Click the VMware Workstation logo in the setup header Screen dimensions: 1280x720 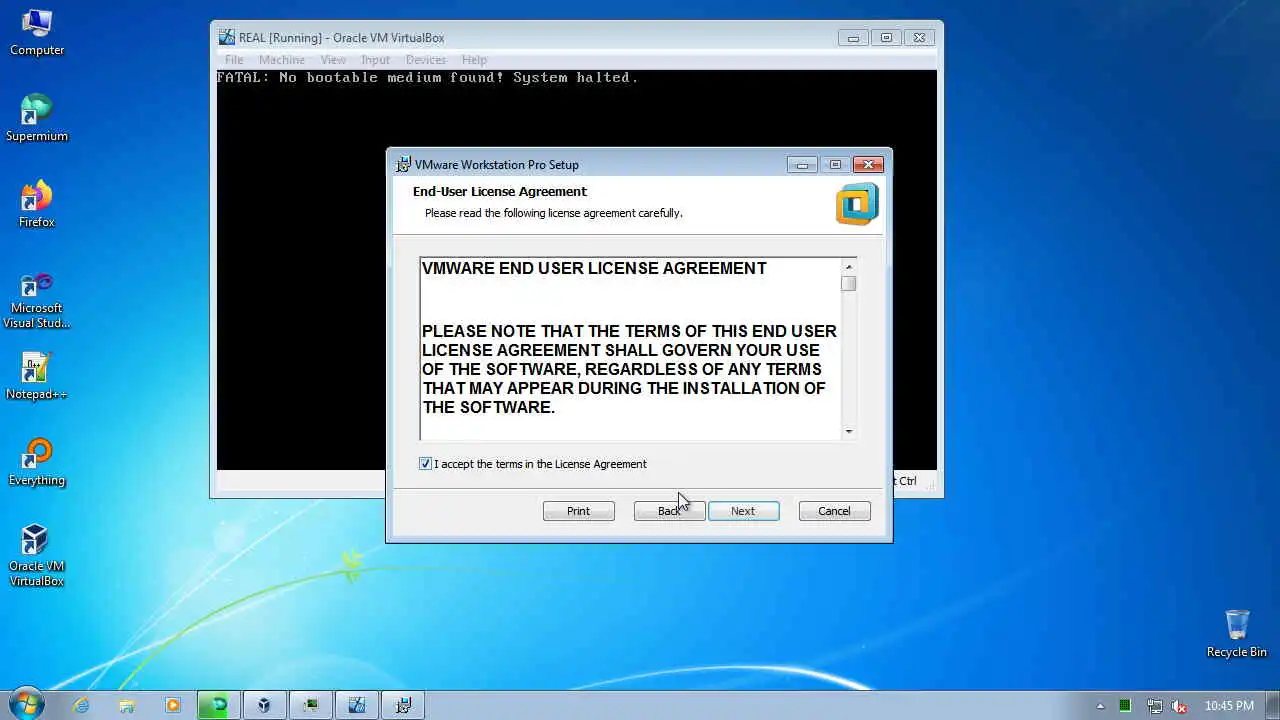coord(857,204)
